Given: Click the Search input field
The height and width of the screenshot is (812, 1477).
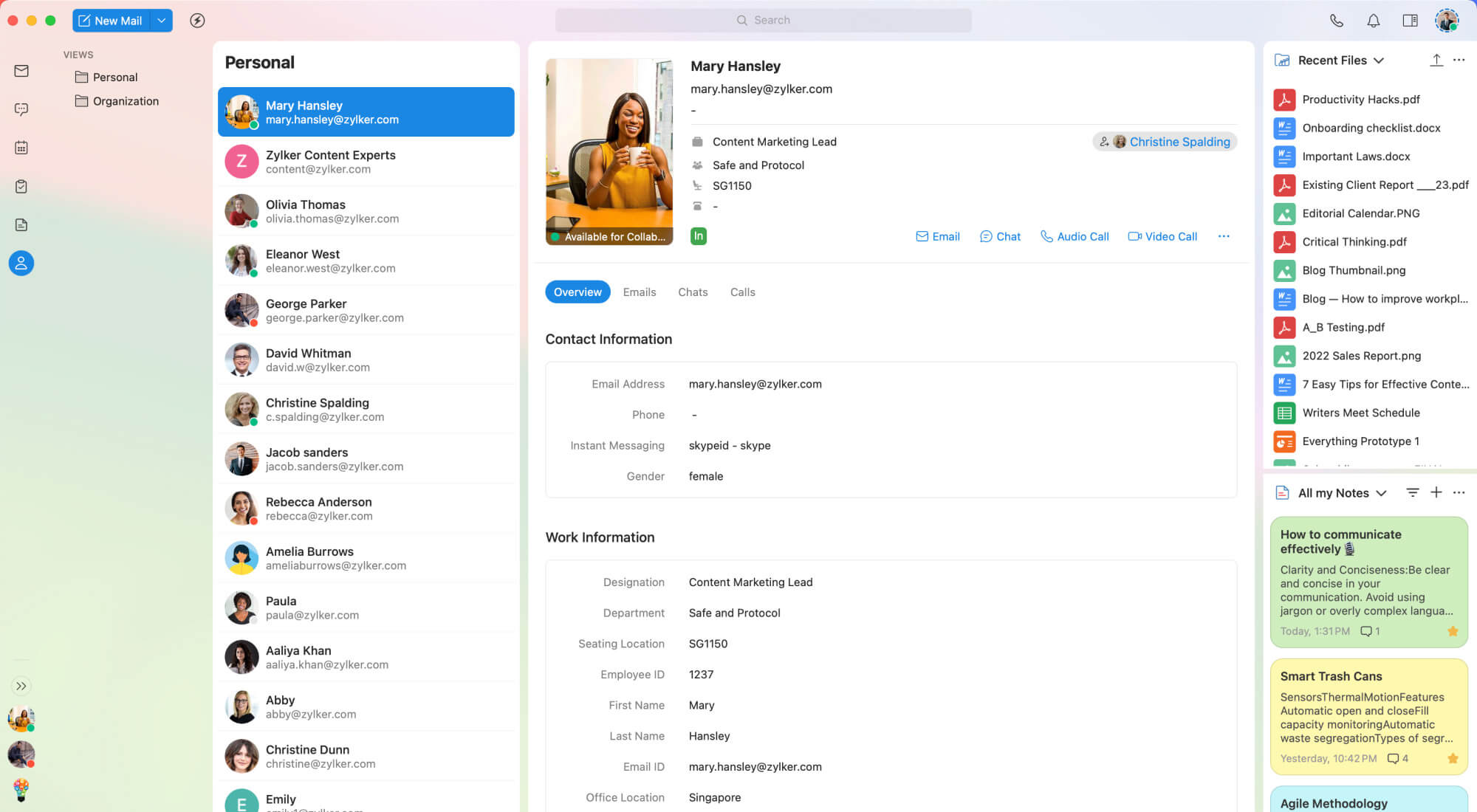Looking at the screenshot, I should (x=763, y=21).
